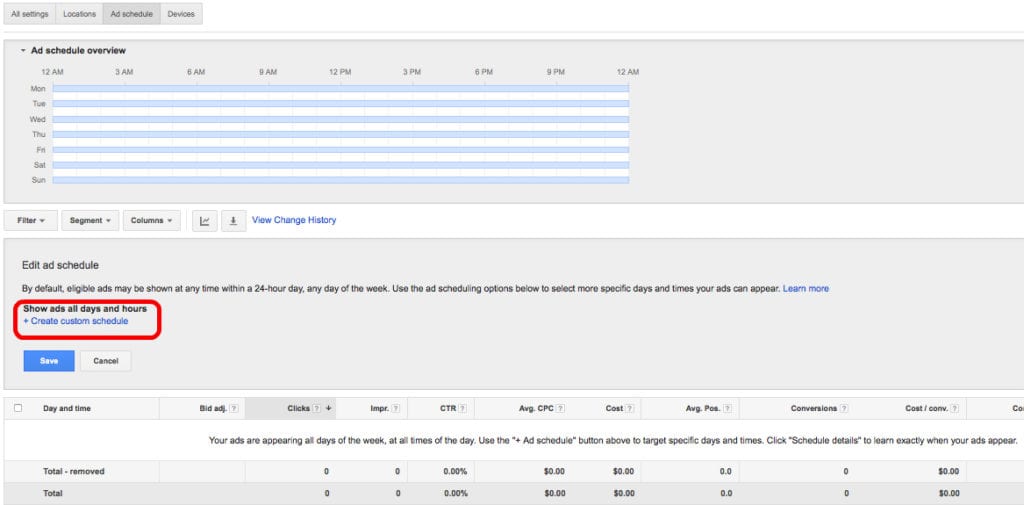
Task: Sort by the Clicks column header
Action: pyautogui.click(x=298, y=408)
